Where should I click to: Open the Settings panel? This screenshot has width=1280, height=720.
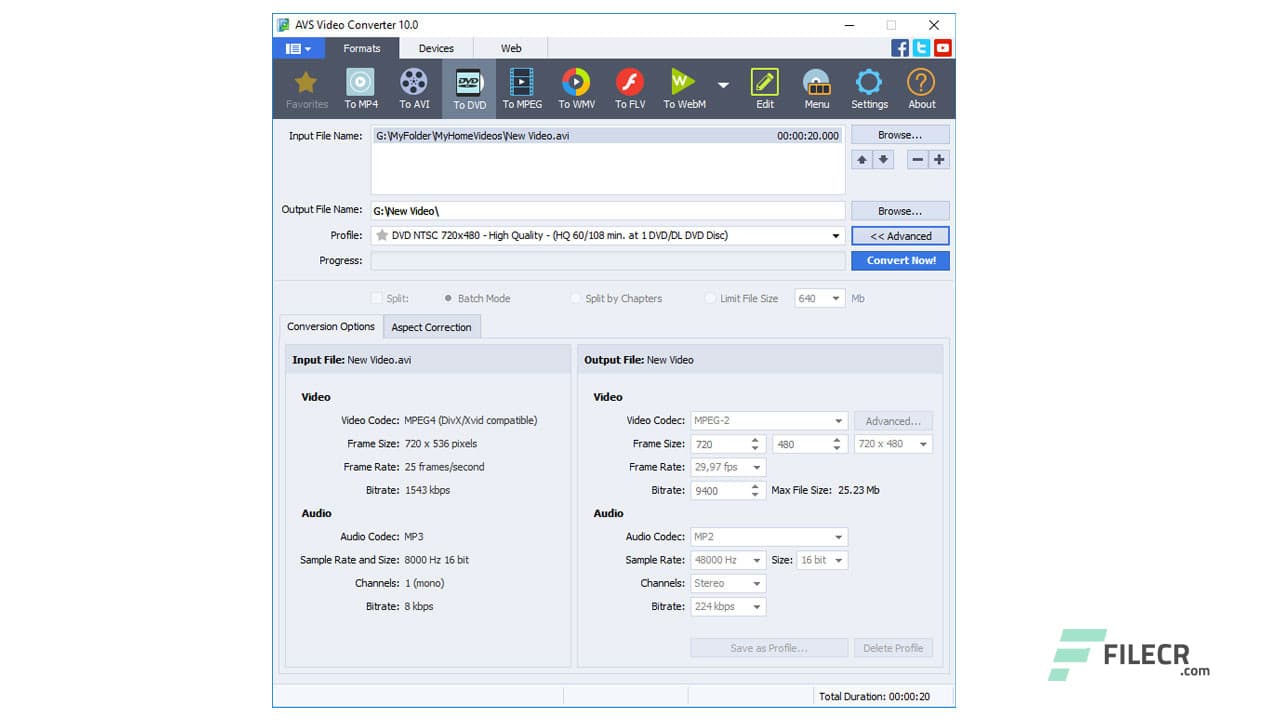[x=869, y=88]
